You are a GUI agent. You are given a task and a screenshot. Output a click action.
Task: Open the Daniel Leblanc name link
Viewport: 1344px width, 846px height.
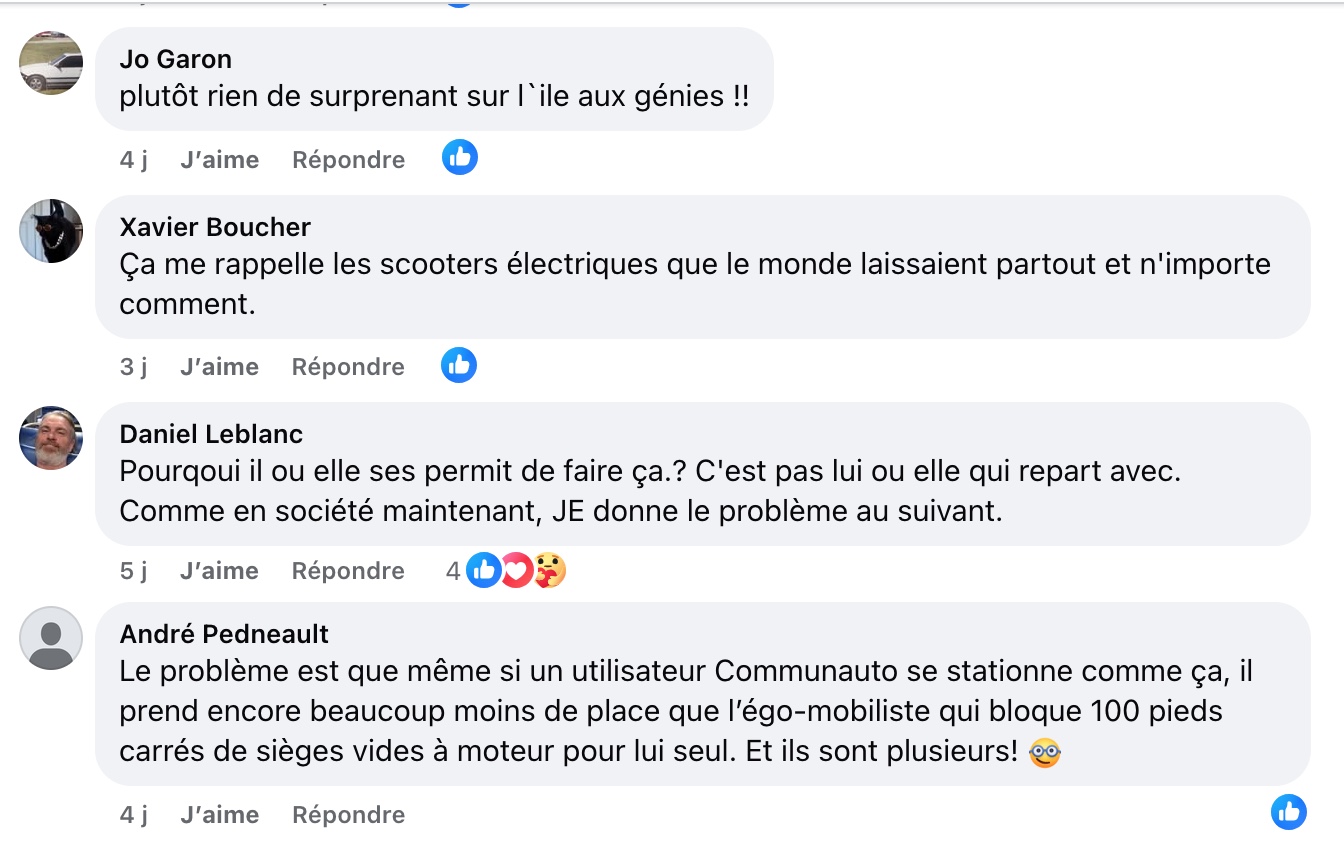211,434
